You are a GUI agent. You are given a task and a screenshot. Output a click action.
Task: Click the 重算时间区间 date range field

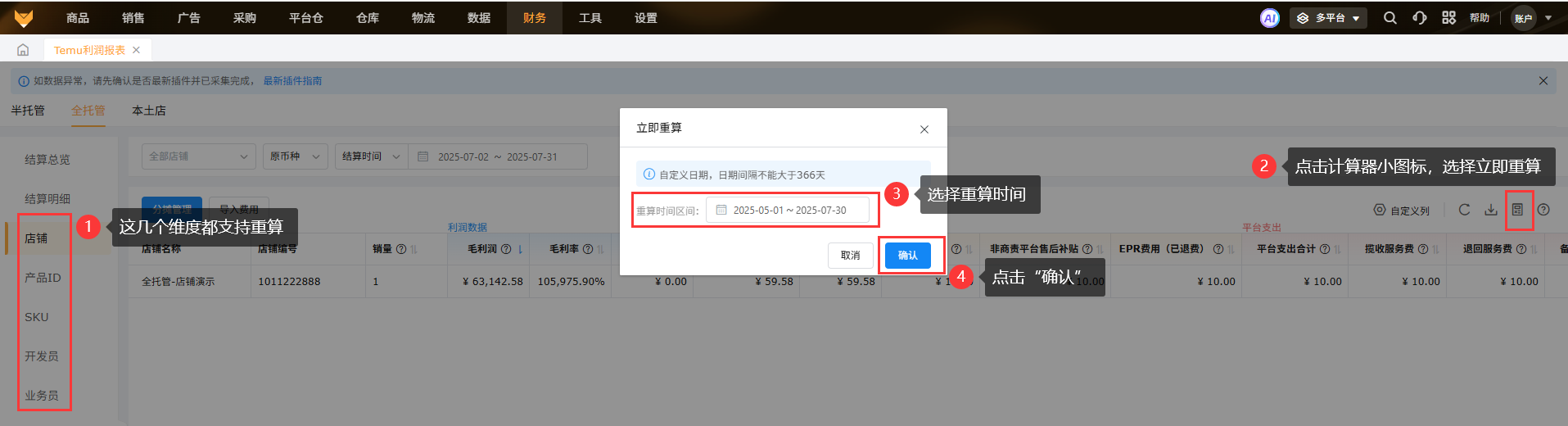pos(788,211)
